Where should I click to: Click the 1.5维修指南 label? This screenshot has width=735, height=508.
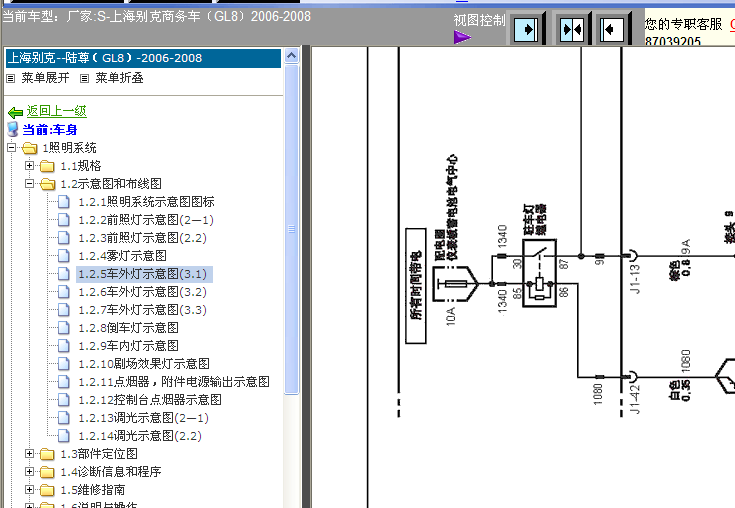pyautogui.click(x=93, y=490)
